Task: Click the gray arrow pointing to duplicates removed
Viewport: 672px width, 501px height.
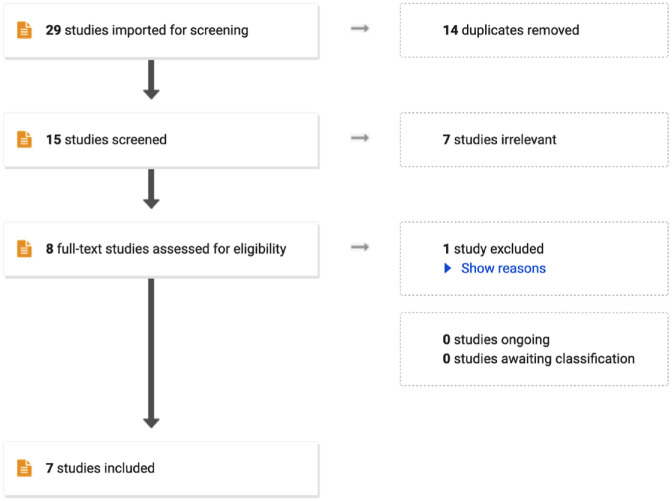Action: click(360, 29)
